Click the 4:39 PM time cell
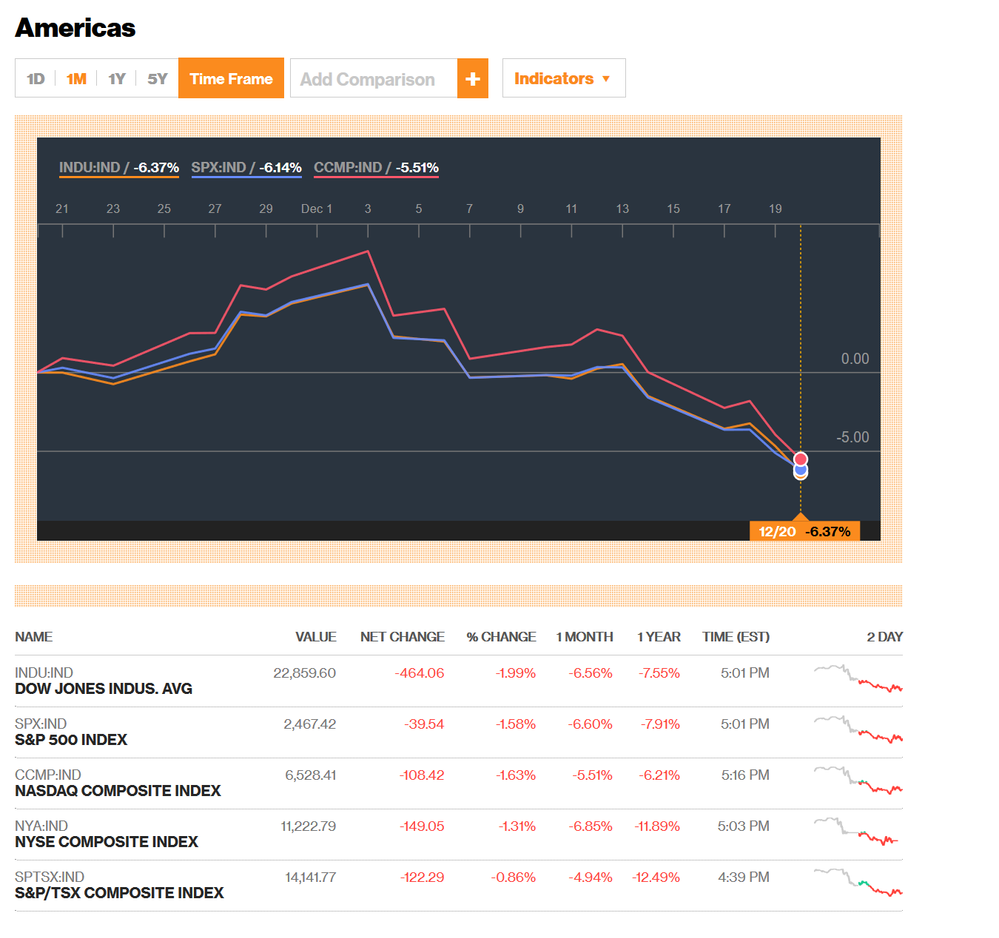Viewport: 999px width, 938px height. (744, 877)
